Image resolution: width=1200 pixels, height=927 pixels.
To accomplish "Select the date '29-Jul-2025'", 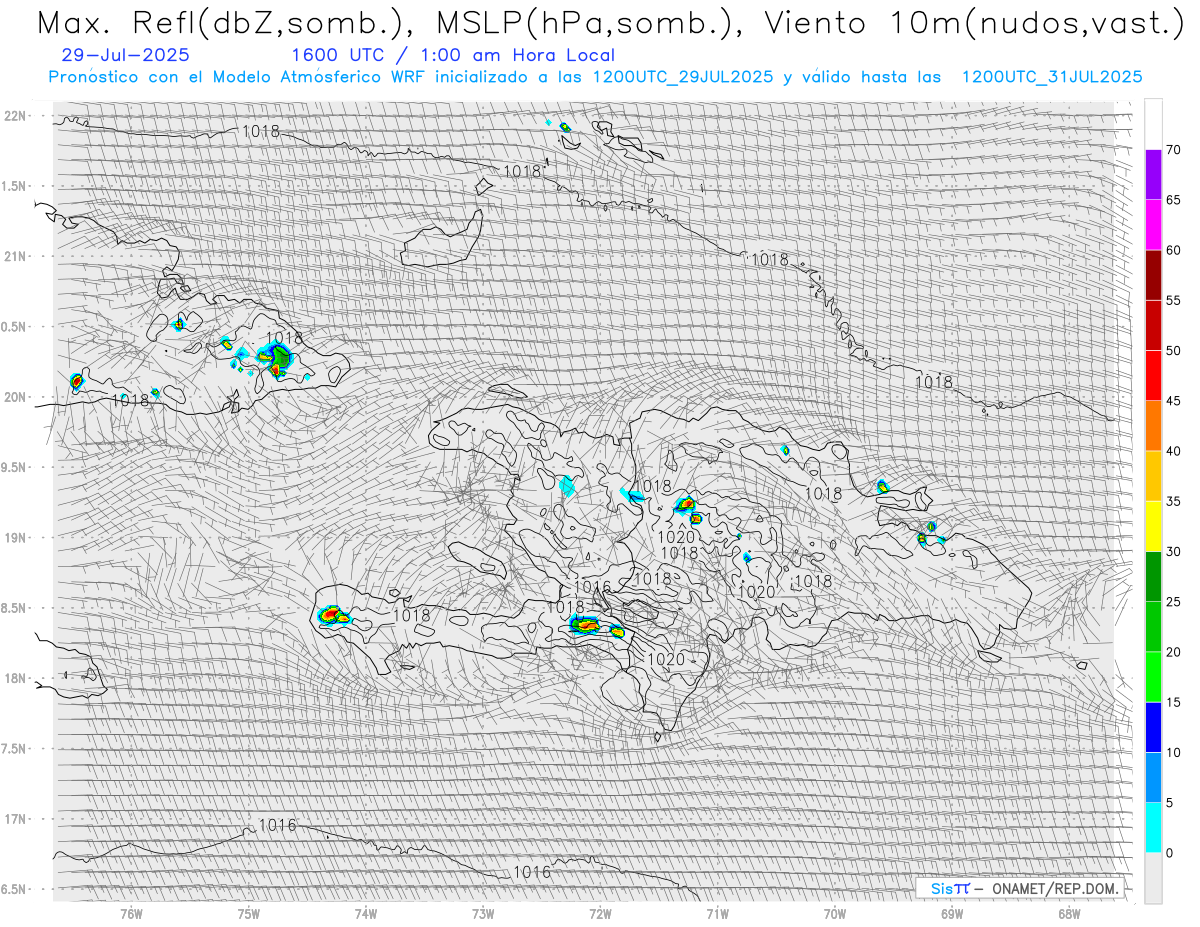I will pos(125,56).
